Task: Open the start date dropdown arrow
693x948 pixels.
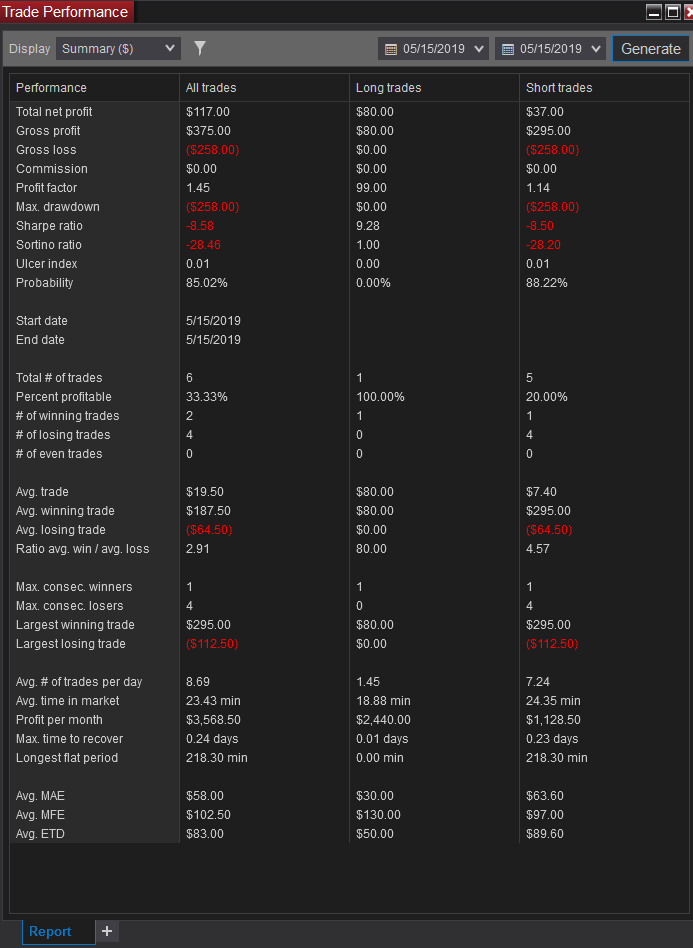Action: [479, 49]
